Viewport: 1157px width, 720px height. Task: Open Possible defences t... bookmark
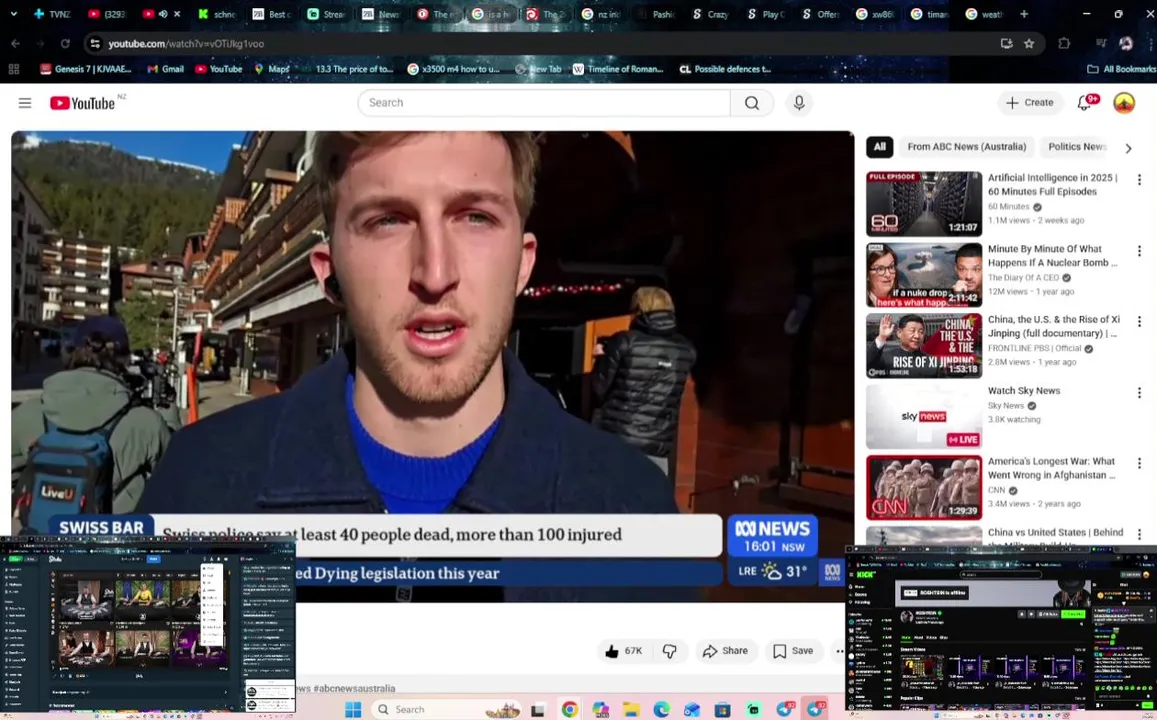tap(725, 69)
